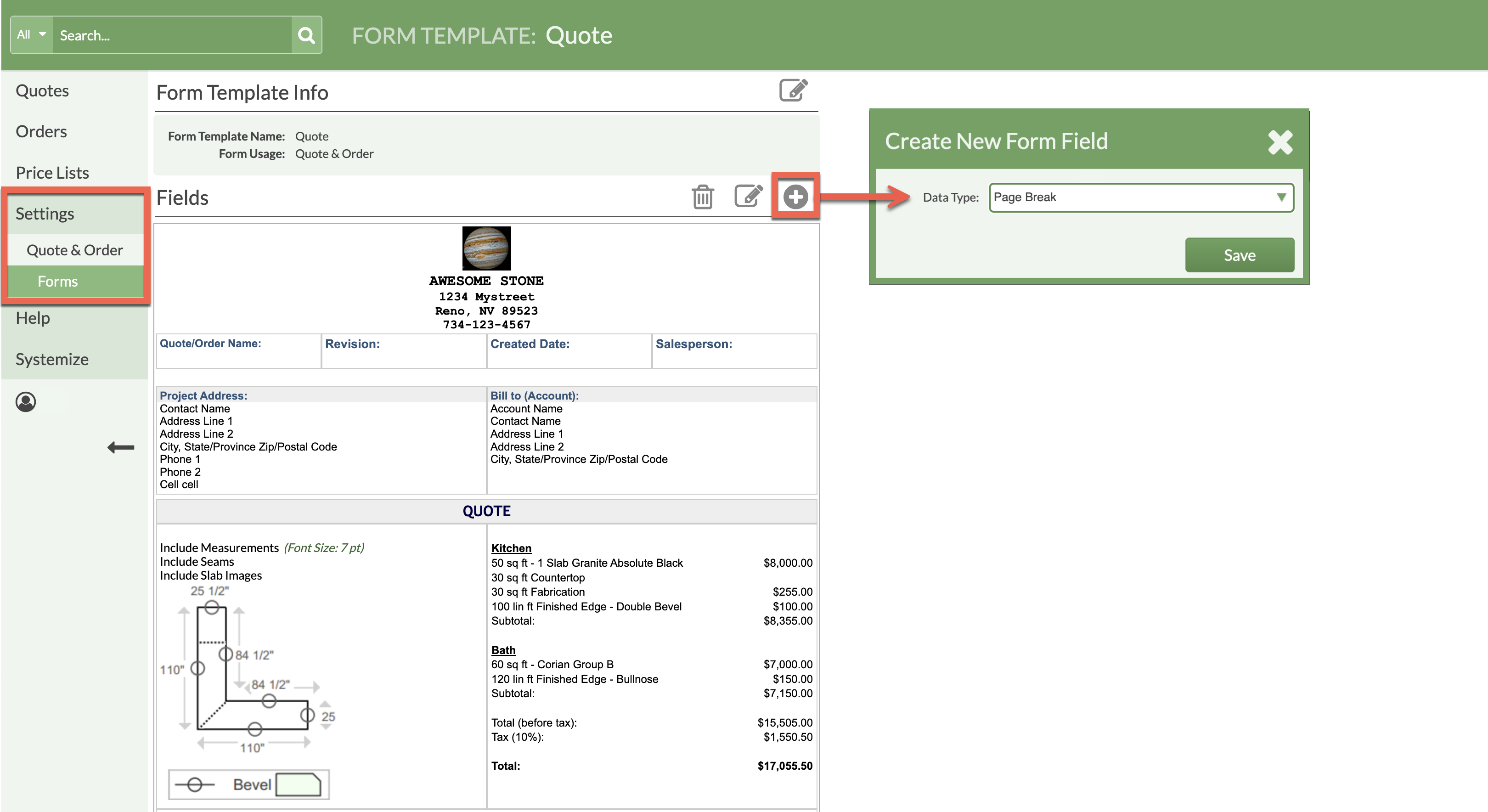
Task: Click the plus icon to add a new field
Action: pos(795,197)
